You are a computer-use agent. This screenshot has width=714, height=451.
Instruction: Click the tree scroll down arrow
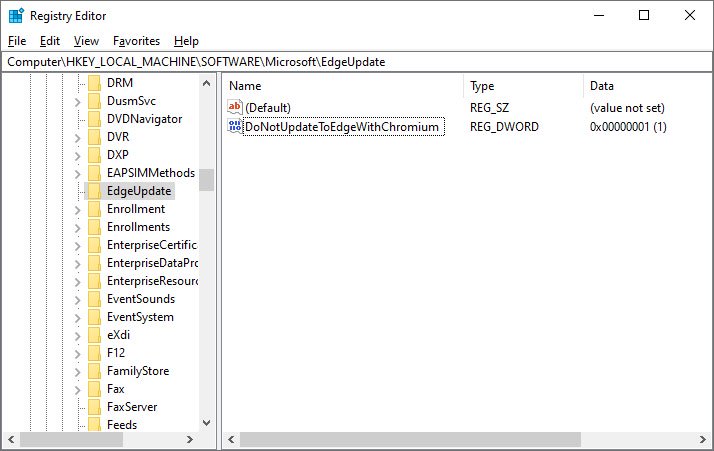click(x=206, y=423)
